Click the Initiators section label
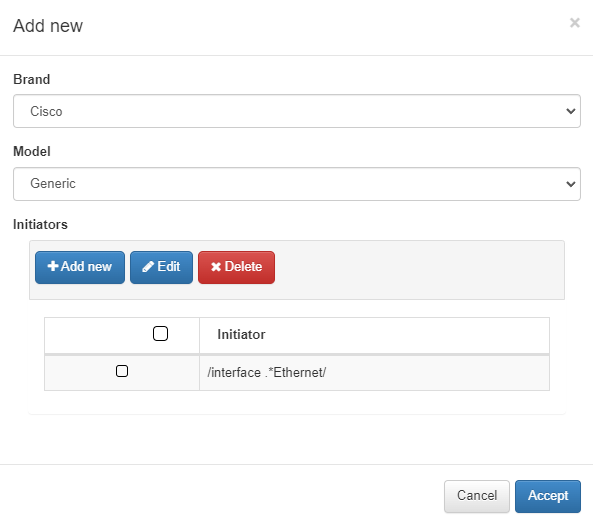 click(x=40, y=225)
